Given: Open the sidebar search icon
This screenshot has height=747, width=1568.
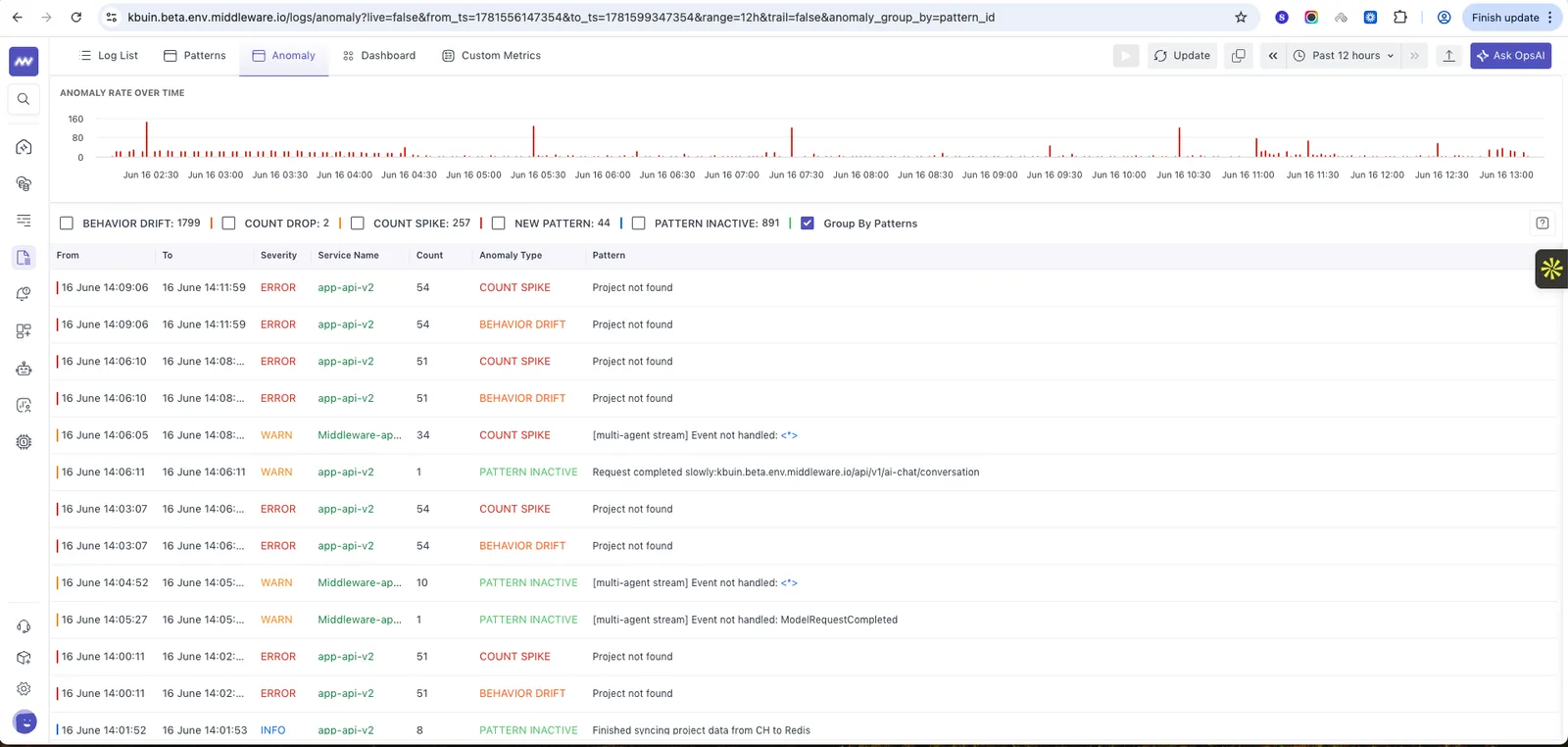Looking at the screenshot, I should (24, 99).
